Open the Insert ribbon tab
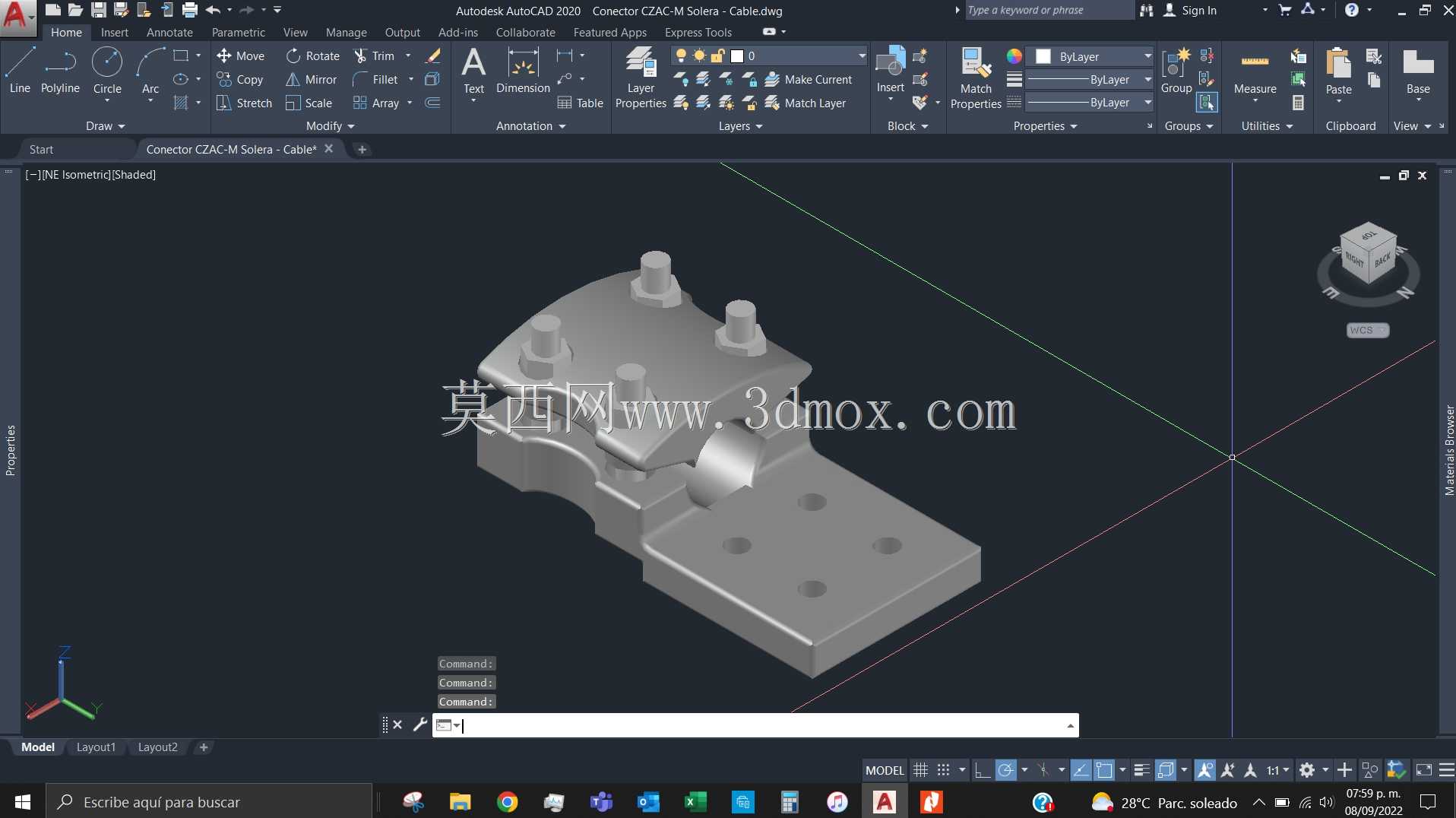The height and width of the screenshot is (818, 1456). (115, 32)
